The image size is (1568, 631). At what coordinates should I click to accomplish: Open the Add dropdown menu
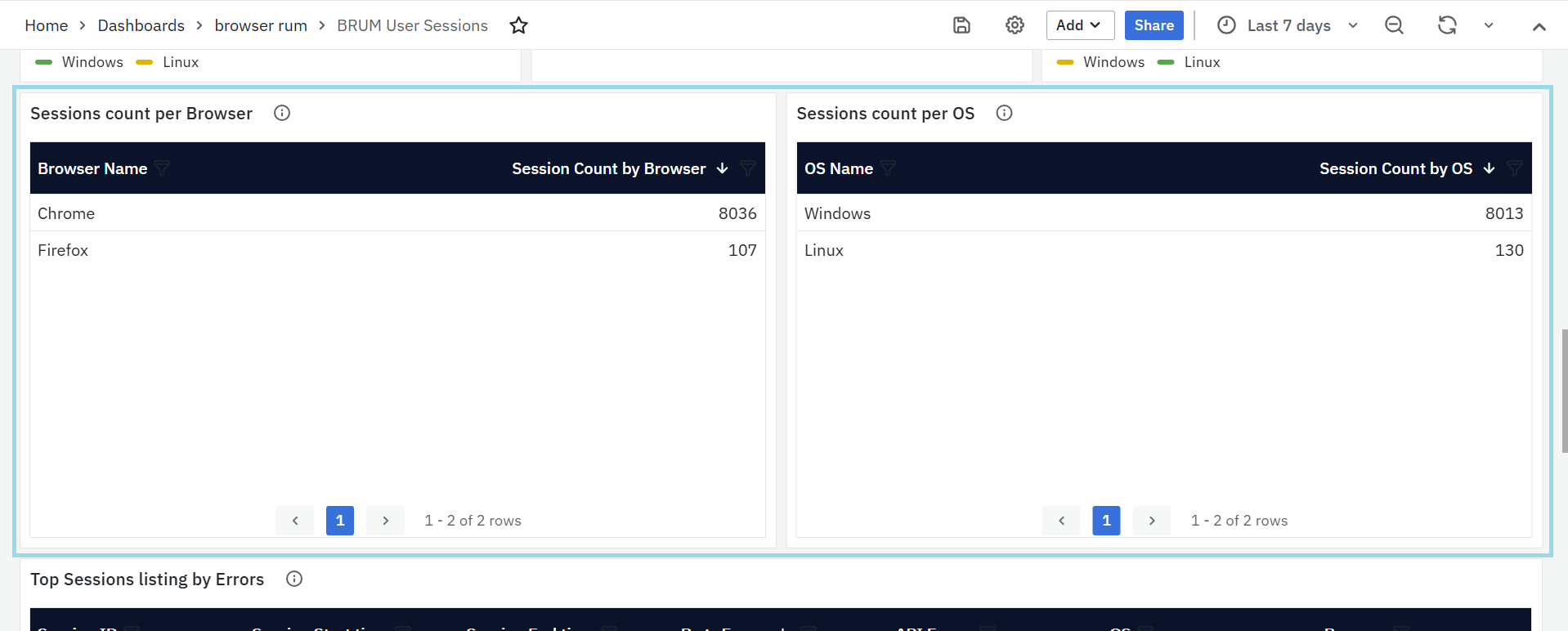(x=1079, y=25)
